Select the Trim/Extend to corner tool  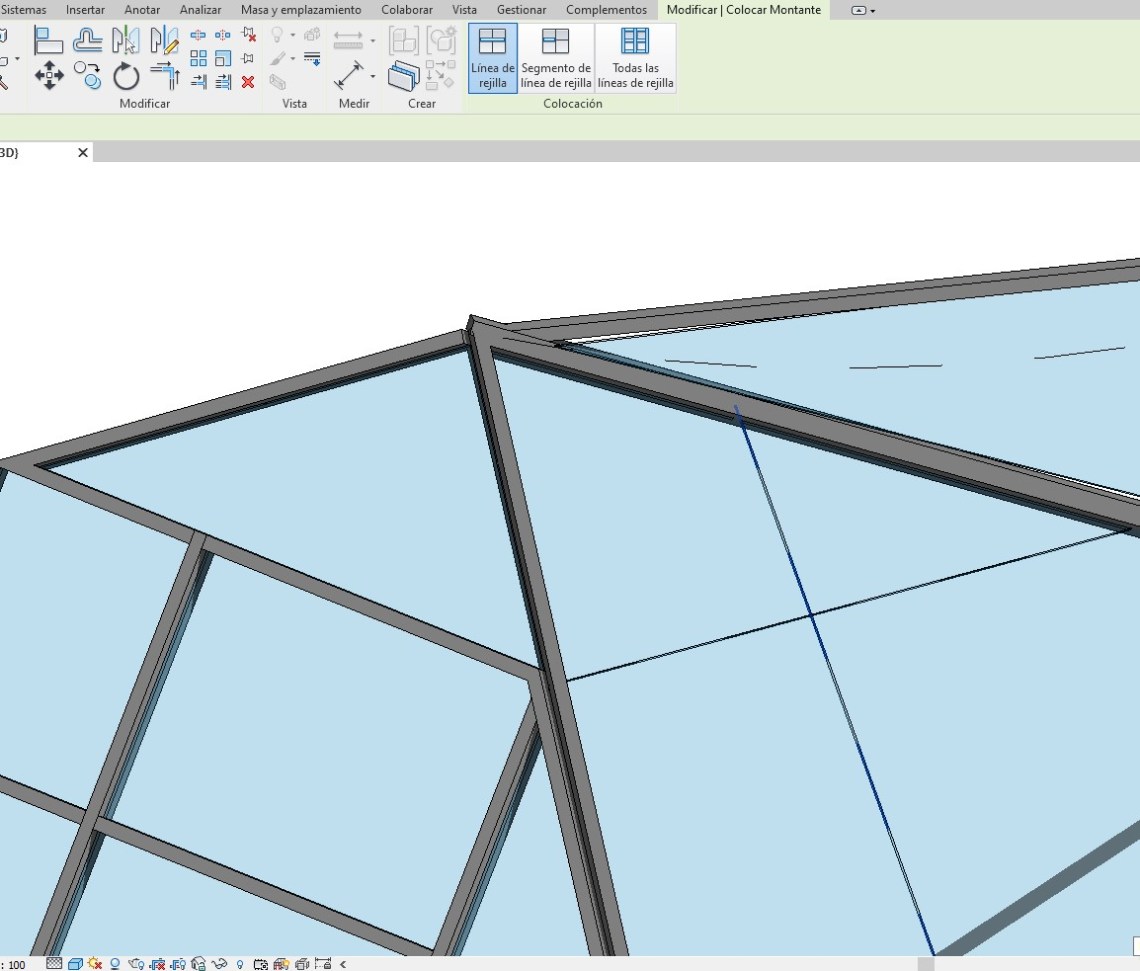click(x=164, y=76)
